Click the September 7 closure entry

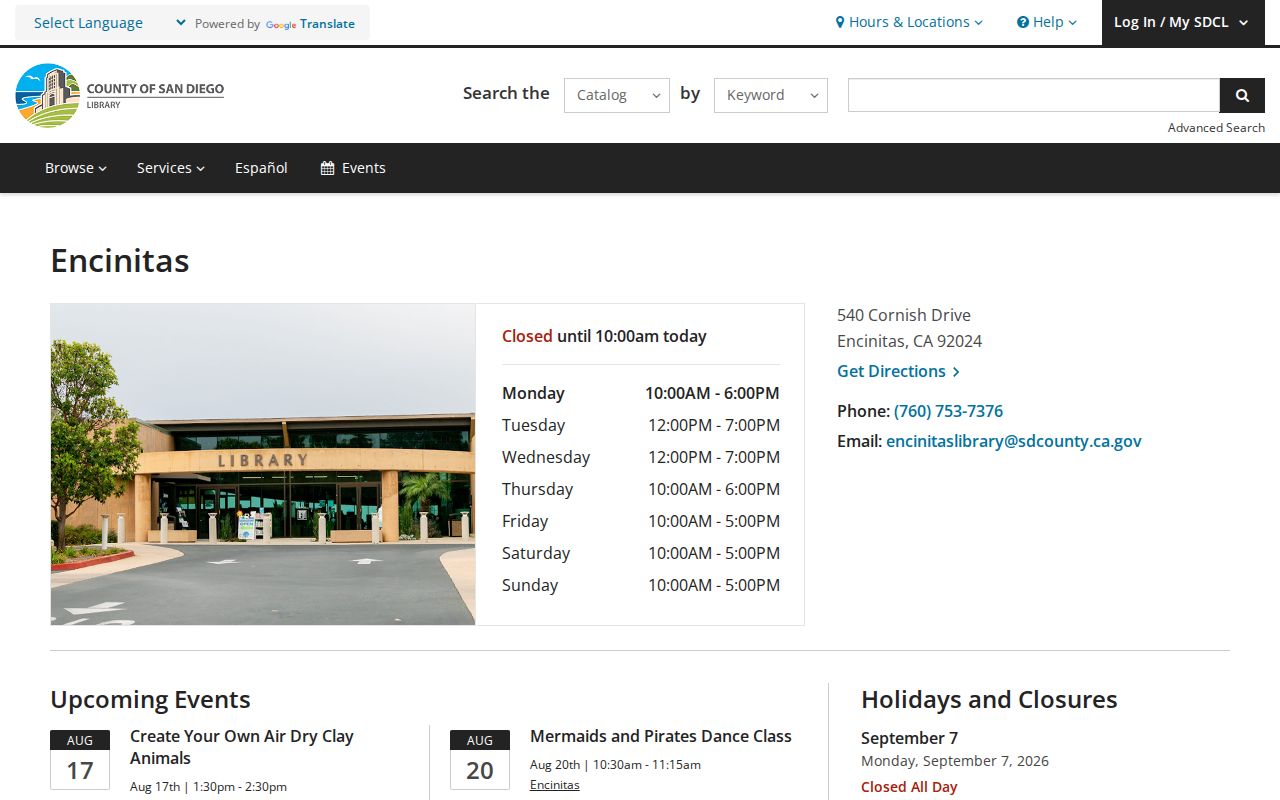(x=909, y=738)
